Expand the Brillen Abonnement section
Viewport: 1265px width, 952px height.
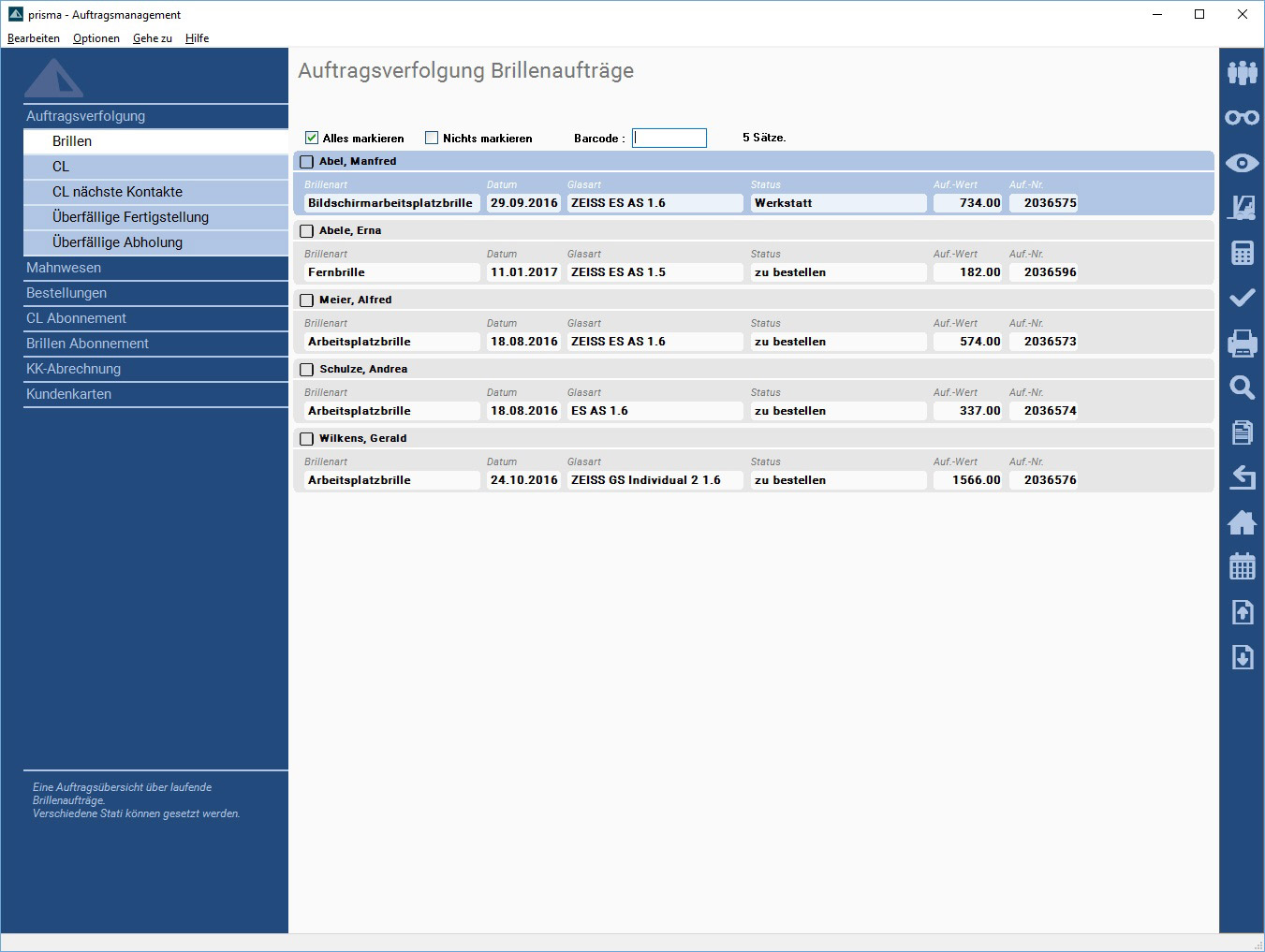155,344
